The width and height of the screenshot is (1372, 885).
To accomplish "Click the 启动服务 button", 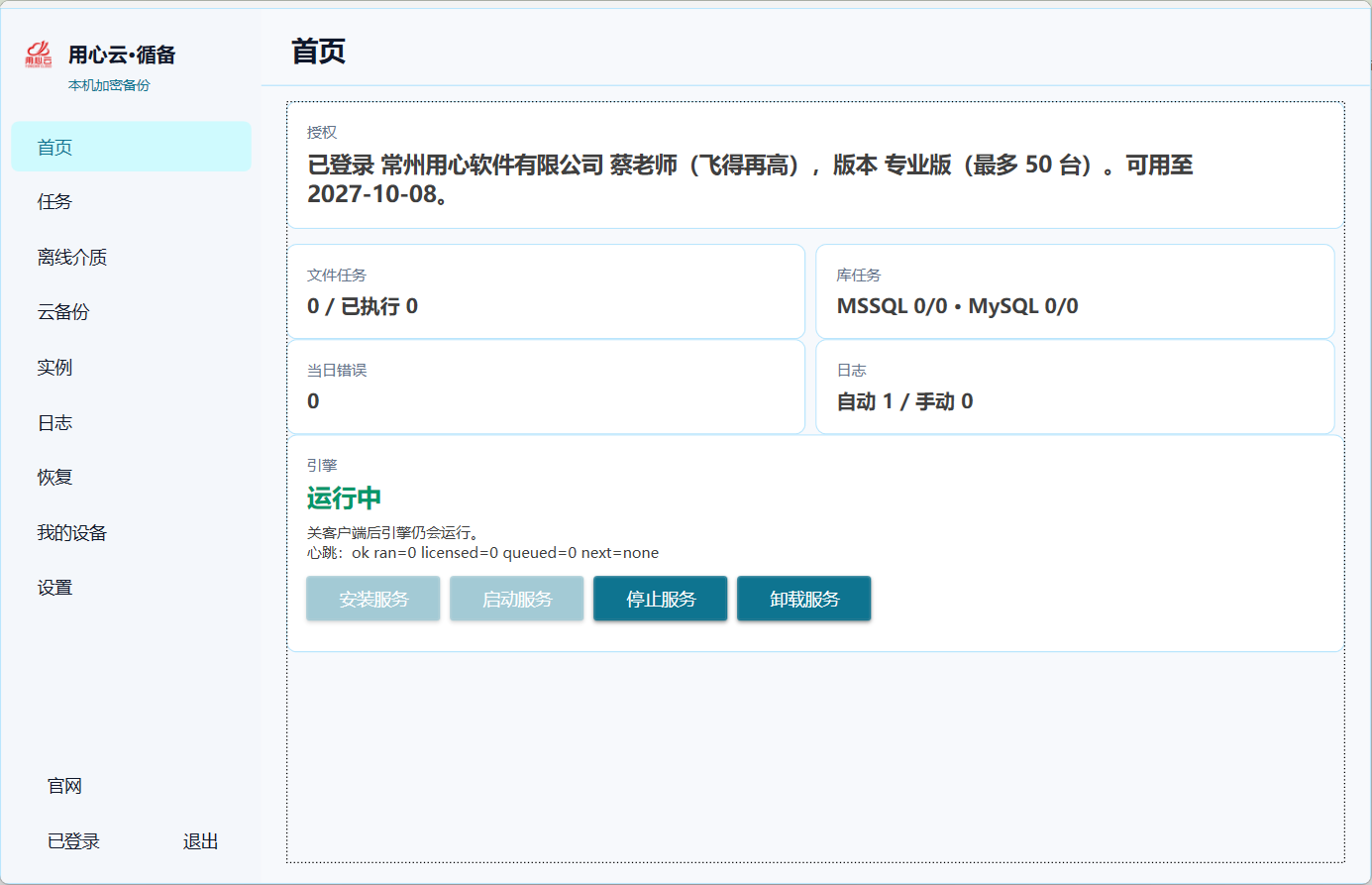I will point(517,599).
